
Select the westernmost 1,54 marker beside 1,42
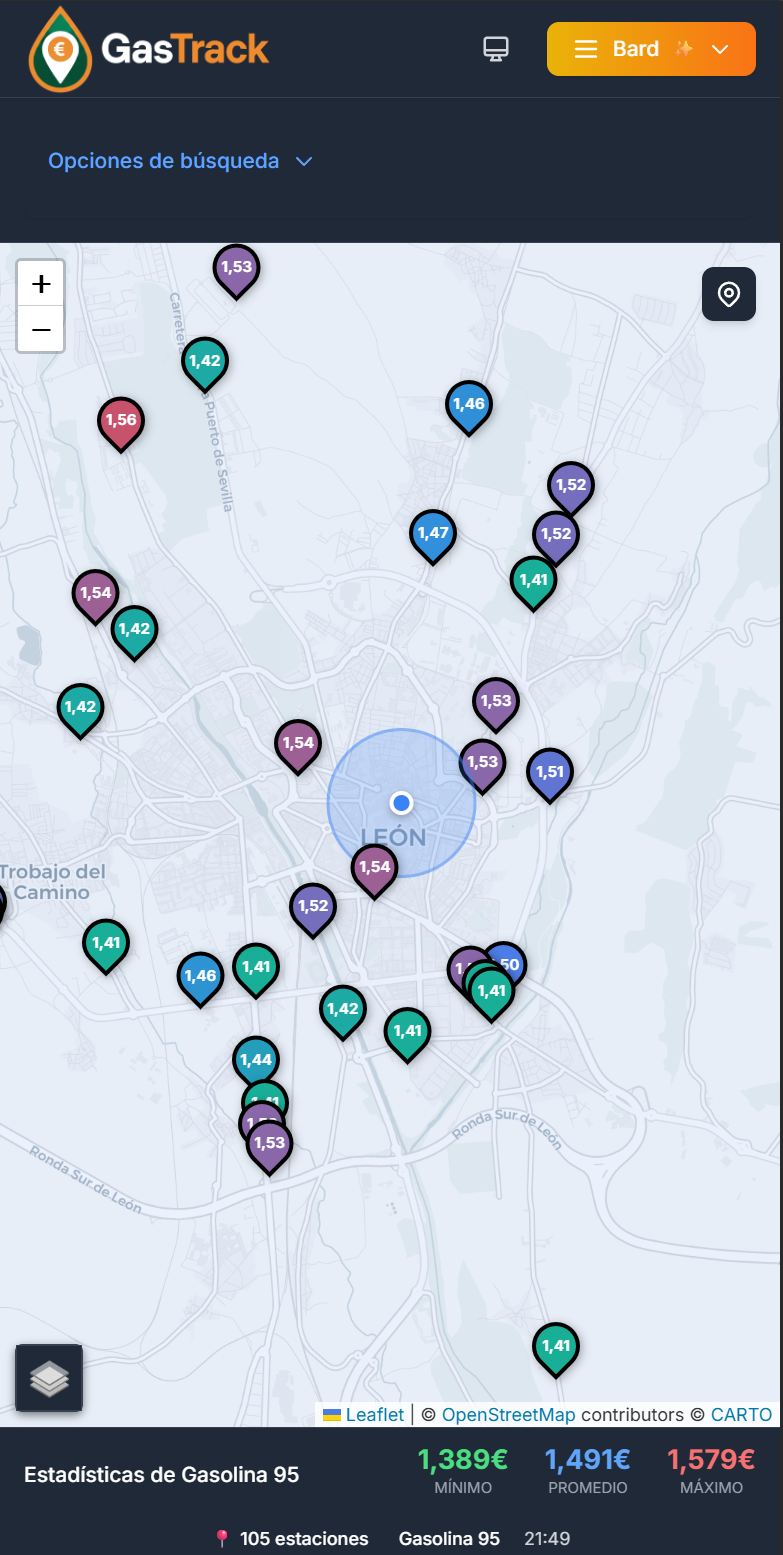(x=95, y=596)
